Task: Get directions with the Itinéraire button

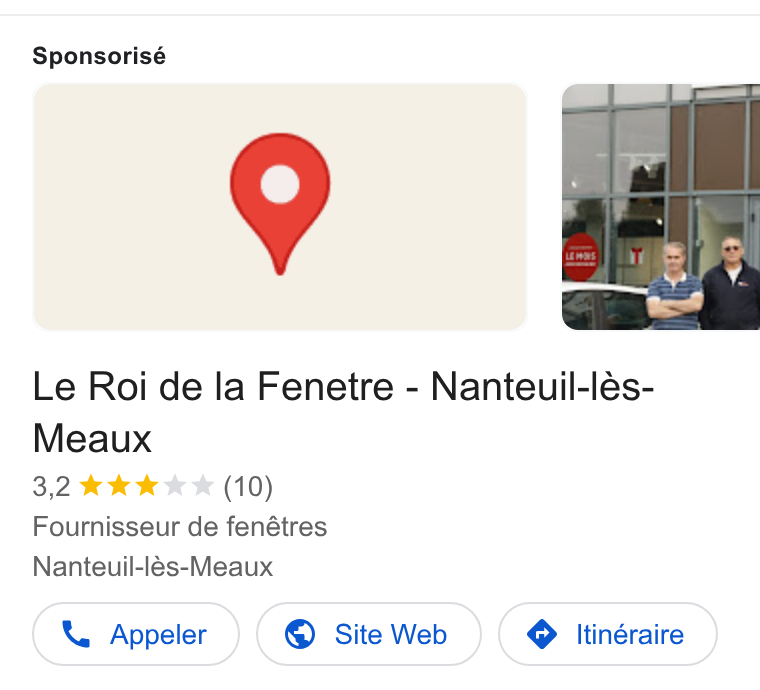Action: pos(608,634)
